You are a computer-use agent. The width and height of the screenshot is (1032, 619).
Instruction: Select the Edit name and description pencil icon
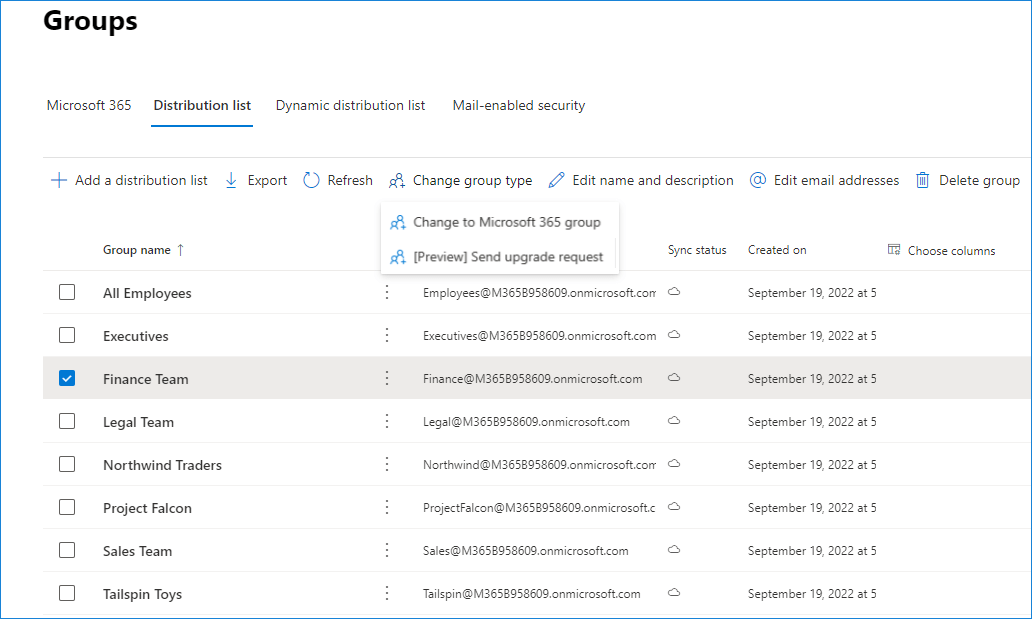coord(556,180)
